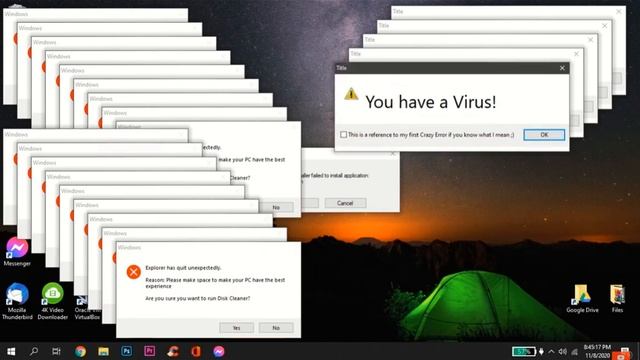Click the warning triangle in virus dialog

pyautogui.click(x=351, y=94)
